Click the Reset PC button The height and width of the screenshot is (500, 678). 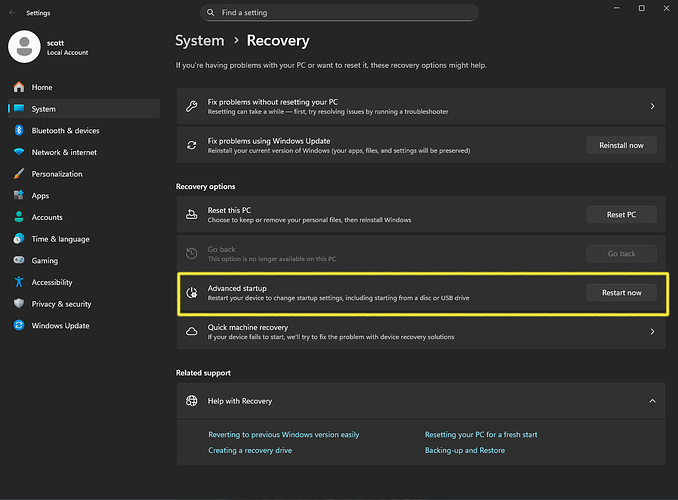tap(621, 214)
